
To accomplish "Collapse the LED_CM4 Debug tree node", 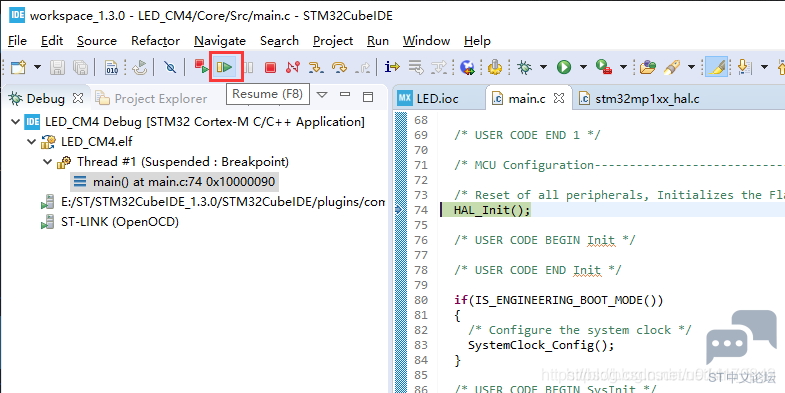I will point(16,122).
